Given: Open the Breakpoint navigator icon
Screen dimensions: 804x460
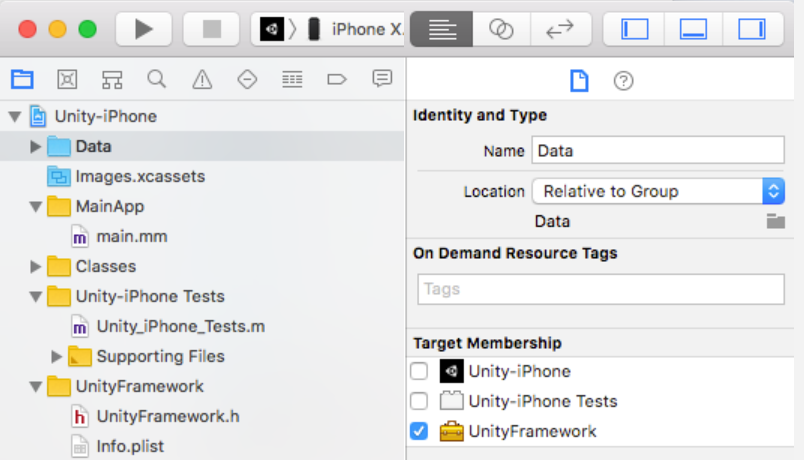Looking at the screenshot, I should click(336, 79).
